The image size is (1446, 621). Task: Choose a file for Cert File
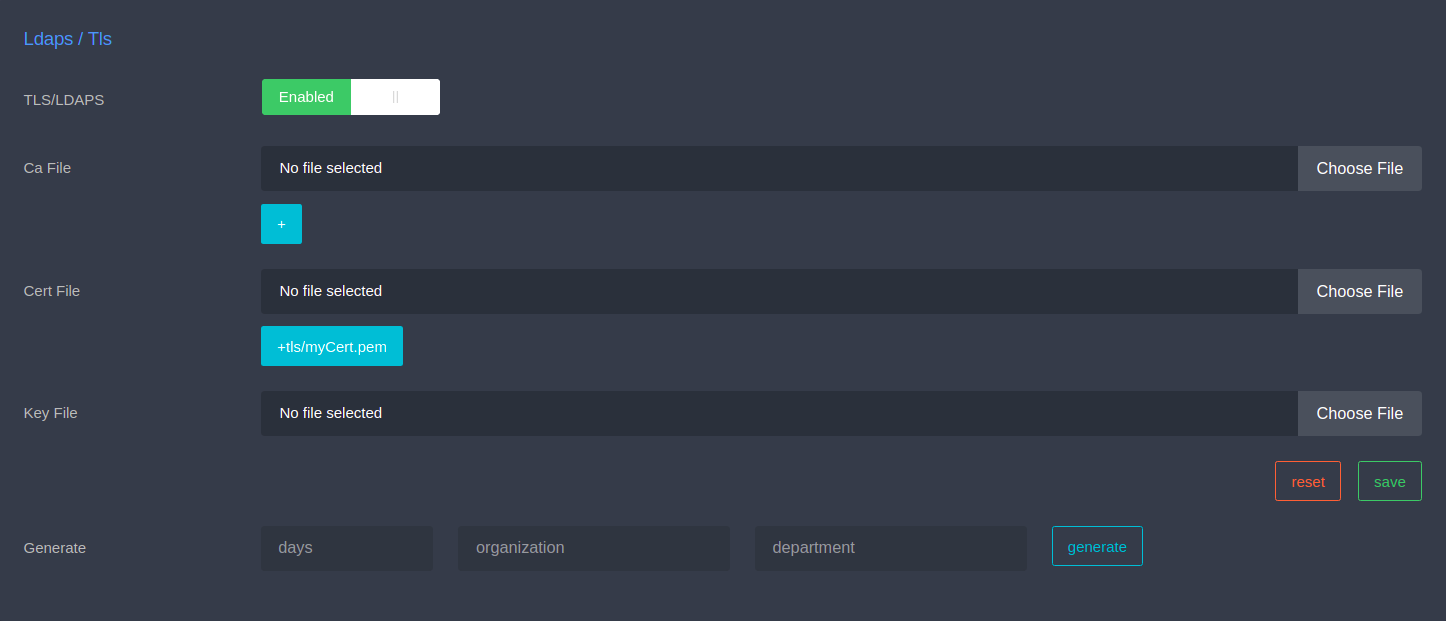(1359, 291)
